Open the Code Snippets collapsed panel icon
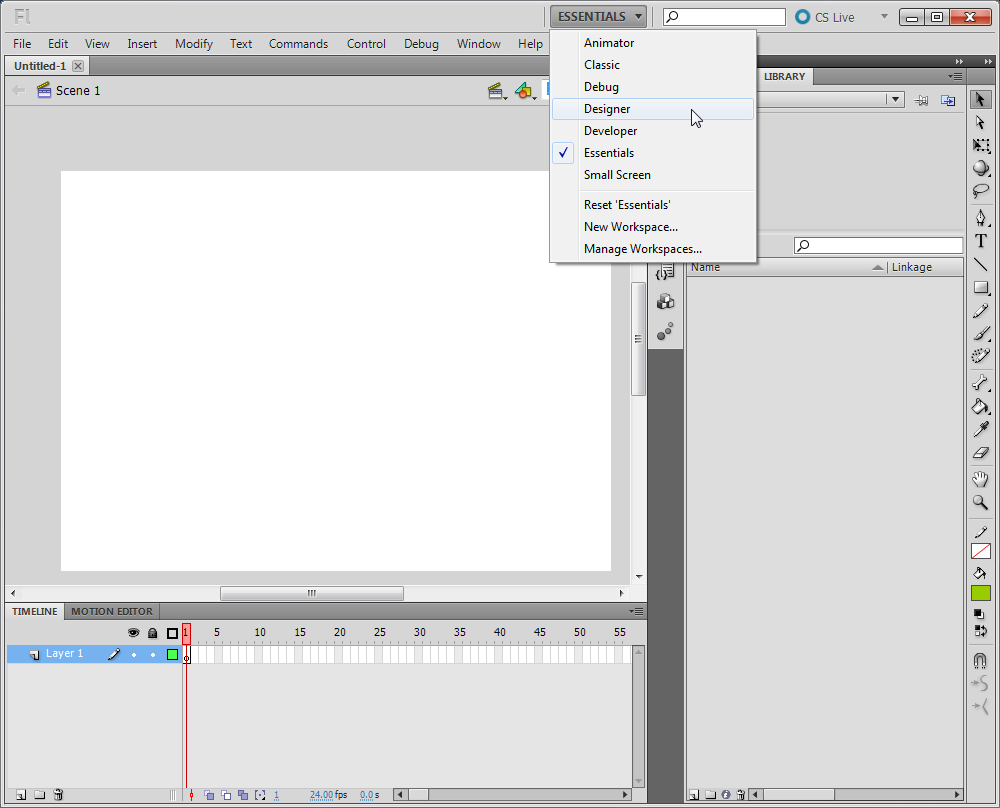The image size is (1000, 808). (665, 272)
